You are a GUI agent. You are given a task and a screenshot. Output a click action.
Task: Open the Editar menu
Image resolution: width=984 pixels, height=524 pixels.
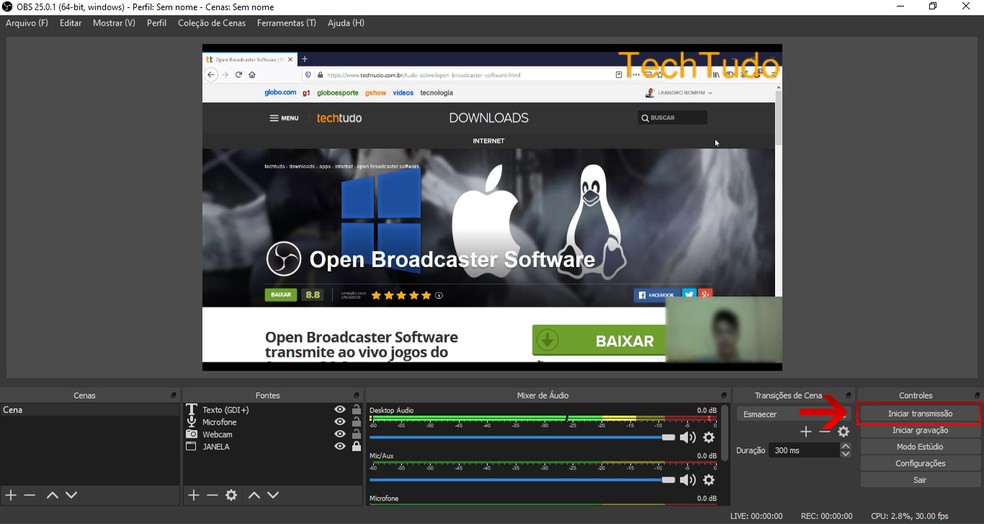[70, 23]
